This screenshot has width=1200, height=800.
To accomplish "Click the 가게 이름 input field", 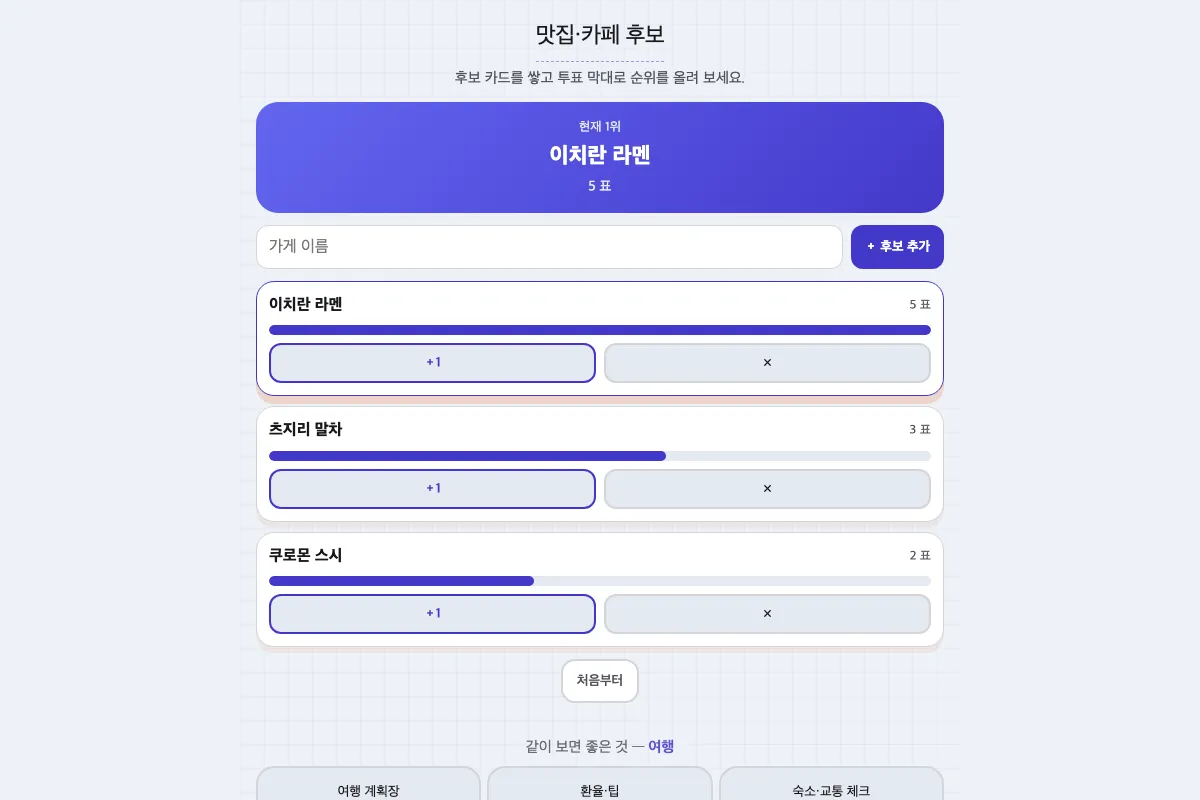I will [549, 247].
